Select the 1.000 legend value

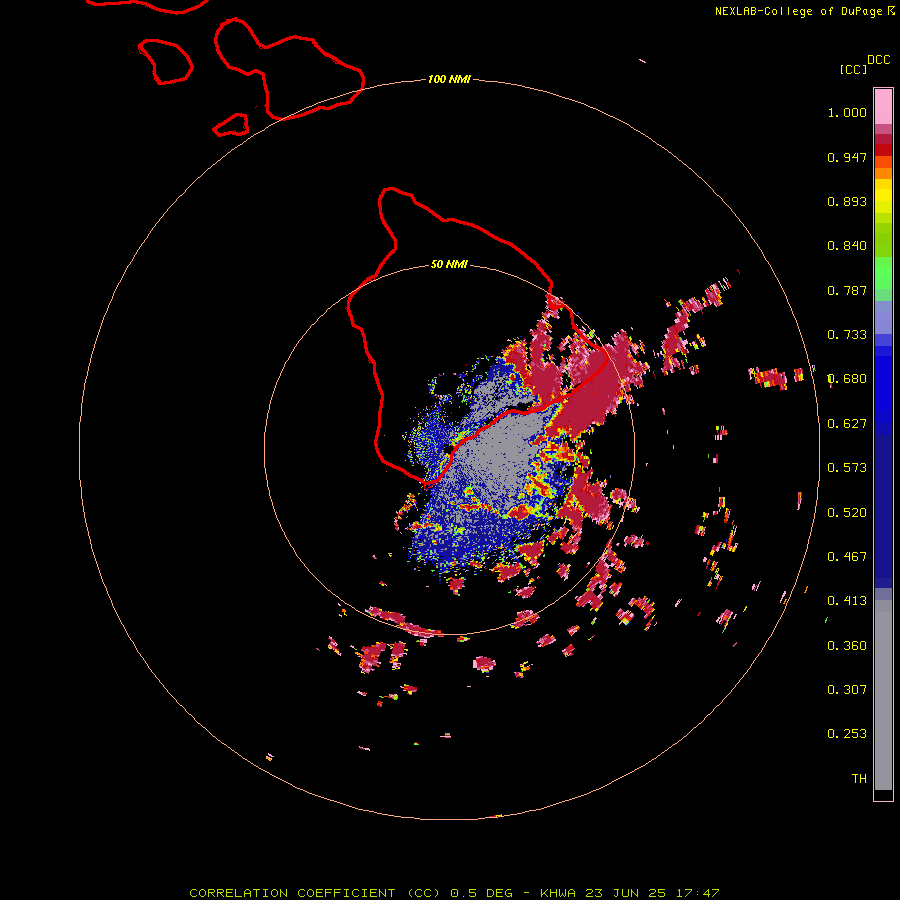pyautogui.click(x=847, y=112)
